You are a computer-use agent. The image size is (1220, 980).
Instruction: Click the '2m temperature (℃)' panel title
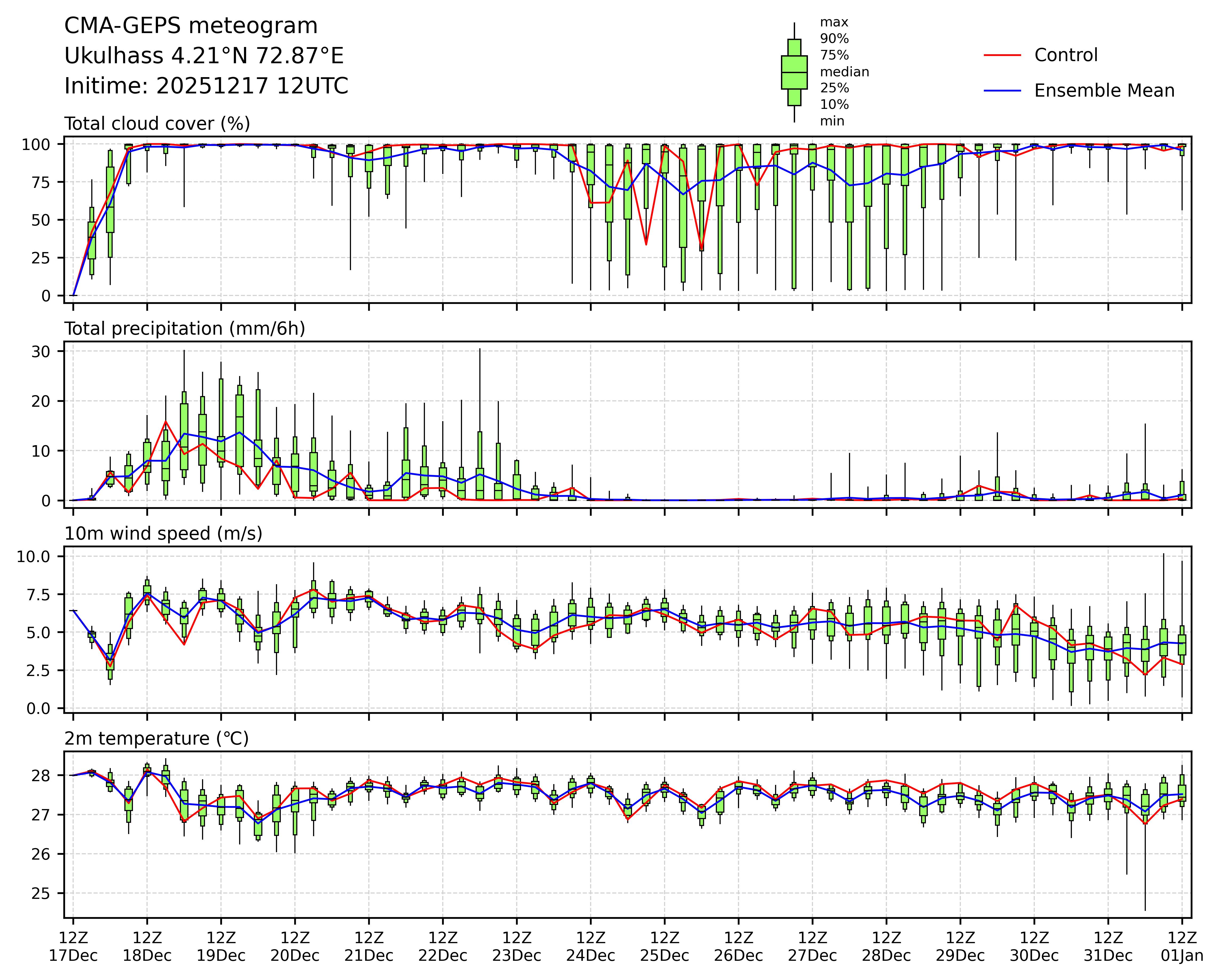156,738
